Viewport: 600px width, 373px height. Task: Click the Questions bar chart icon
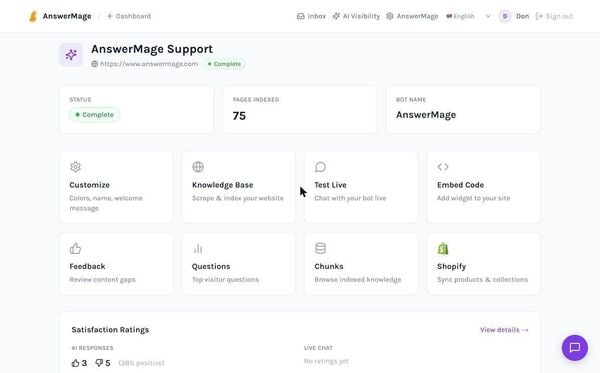coord(198,248)
